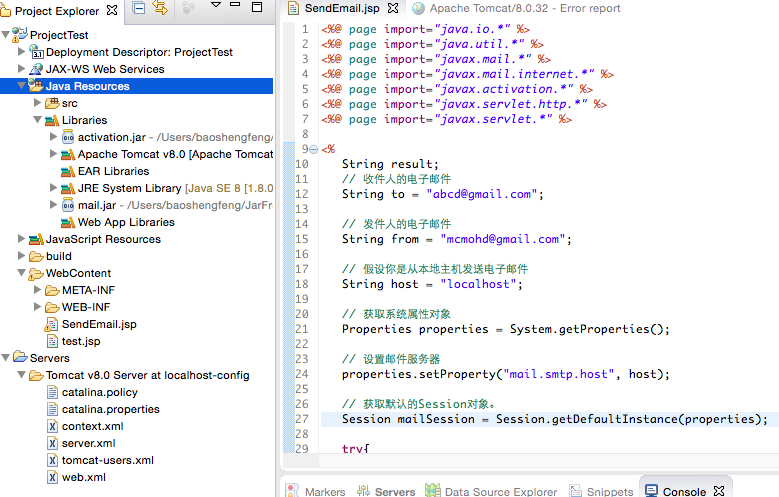
Task: Open the Markers view tab
Action: coord(315,492)
